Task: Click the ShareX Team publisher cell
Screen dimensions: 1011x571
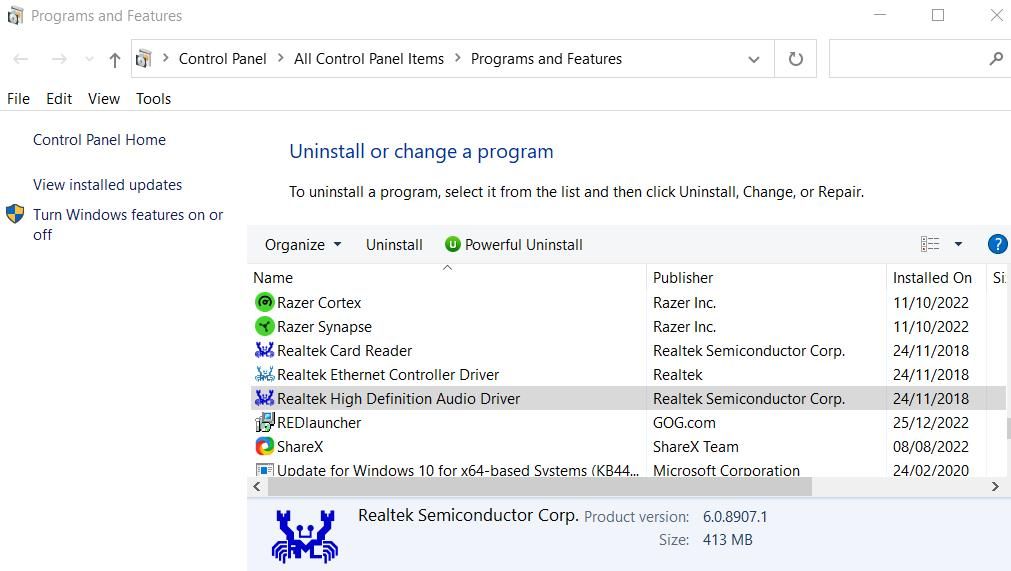Action: (x=696, y=447)
